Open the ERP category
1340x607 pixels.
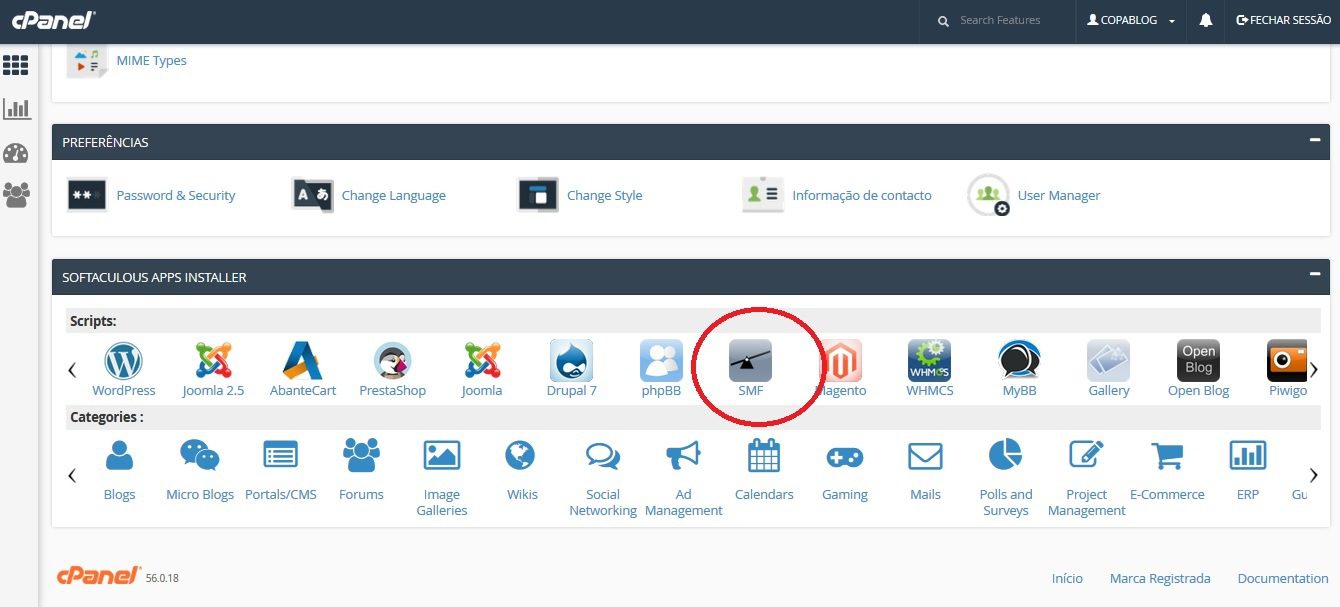(1248, 470)
